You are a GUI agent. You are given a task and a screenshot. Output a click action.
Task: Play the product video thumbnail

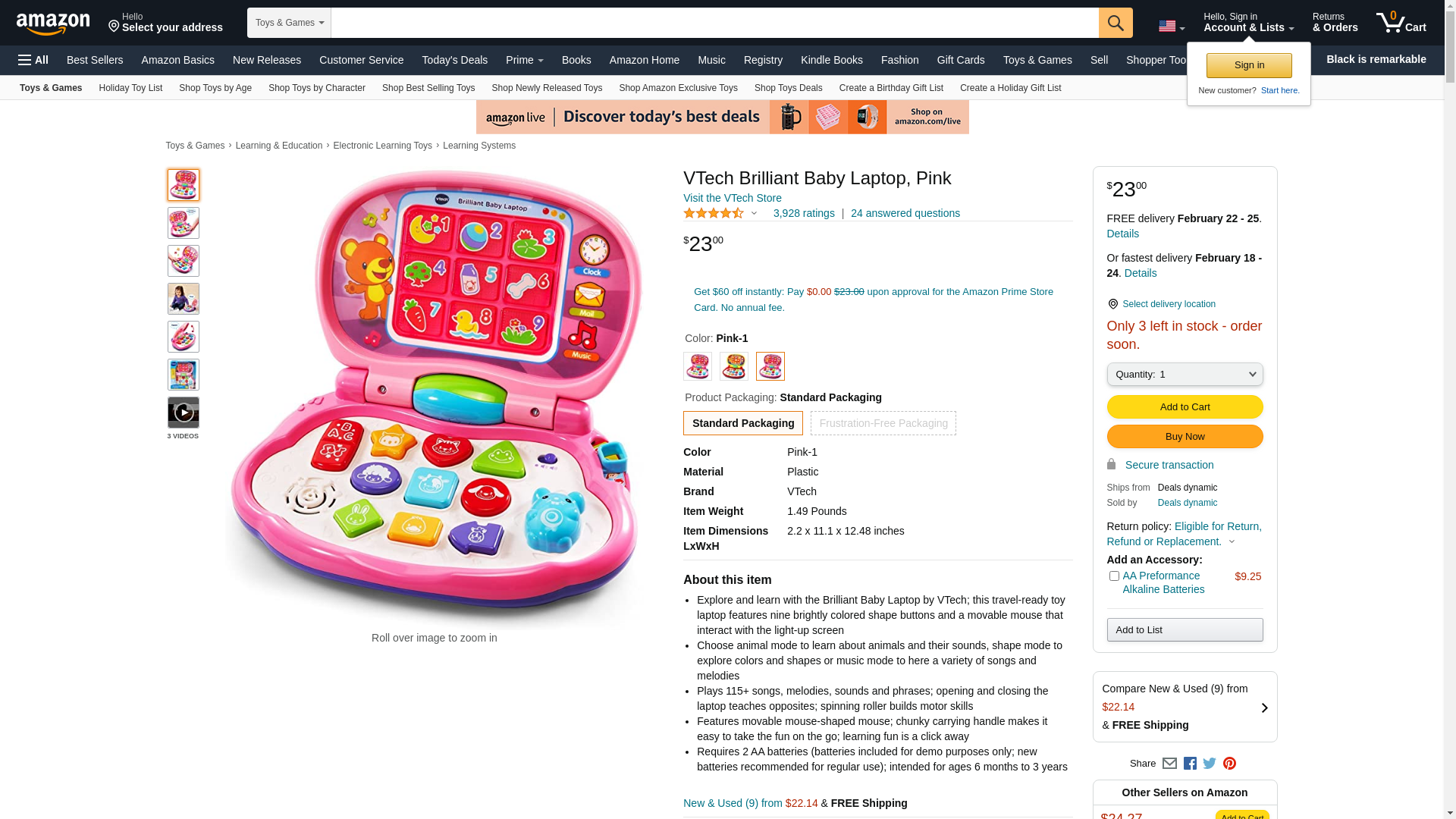[184, 413]
